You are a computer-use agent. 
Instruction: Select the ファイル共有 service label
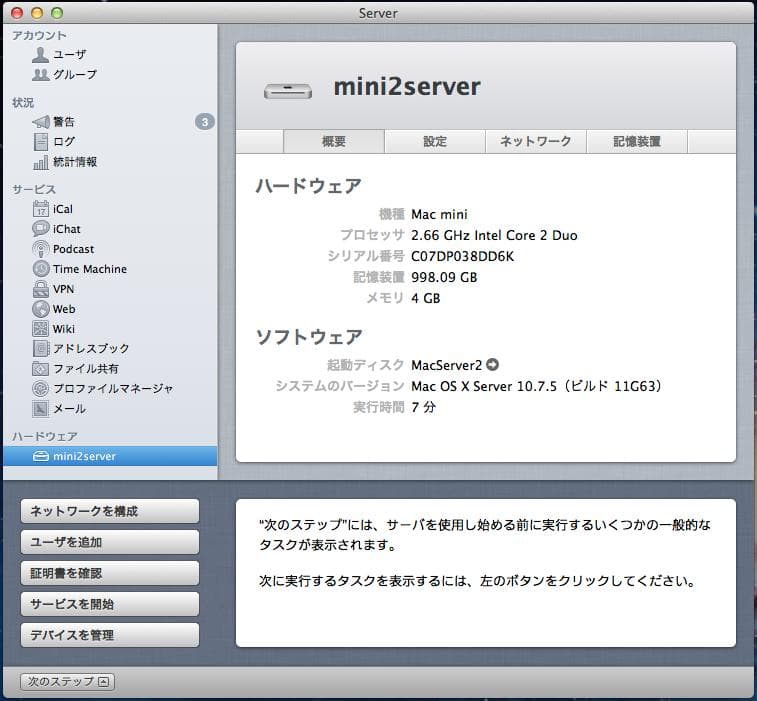[86, 369]
